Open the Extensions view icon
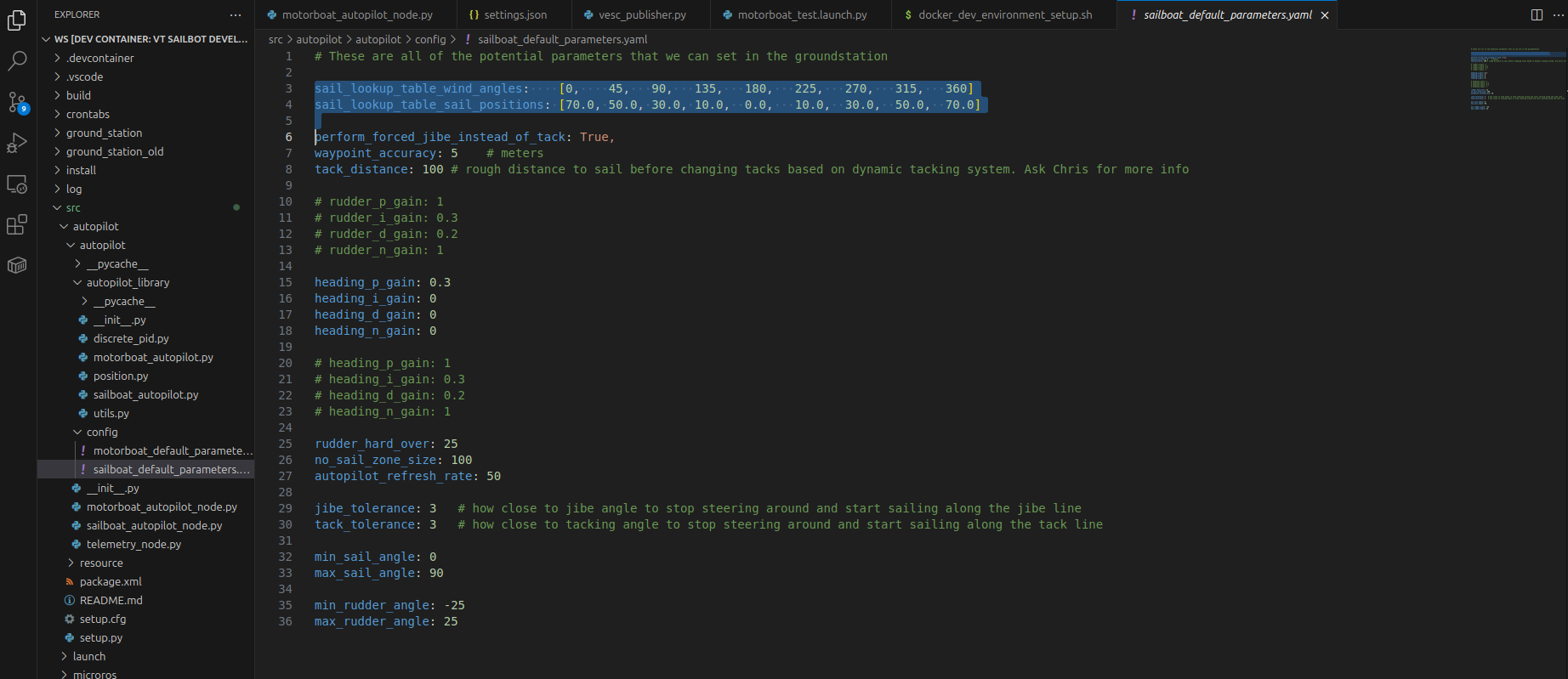The image size is (1568, 679). pos(17,224)
